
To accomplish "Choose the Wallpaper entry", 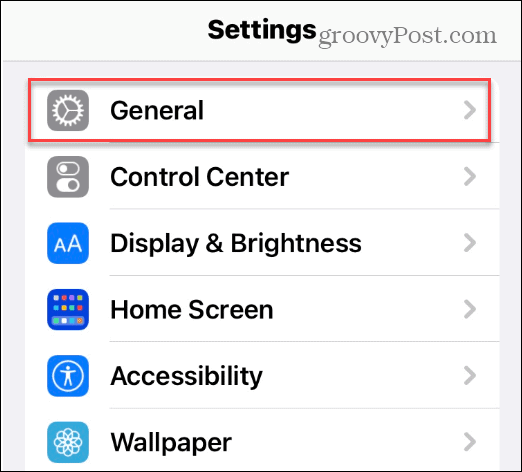I will point(262,442).
